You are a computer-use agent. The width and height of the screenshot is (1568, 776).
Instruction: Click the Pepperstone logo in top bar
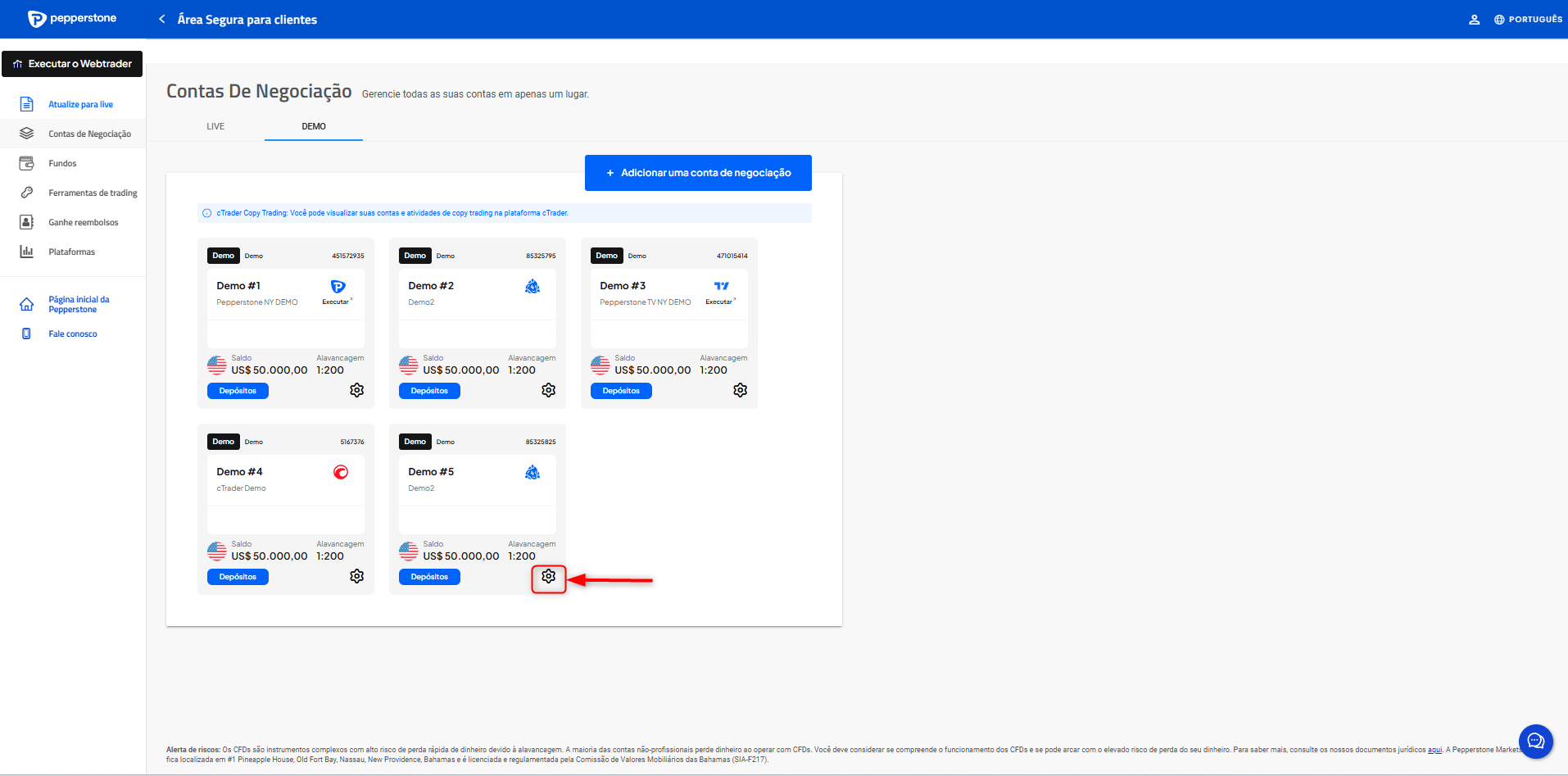(72, 19)
